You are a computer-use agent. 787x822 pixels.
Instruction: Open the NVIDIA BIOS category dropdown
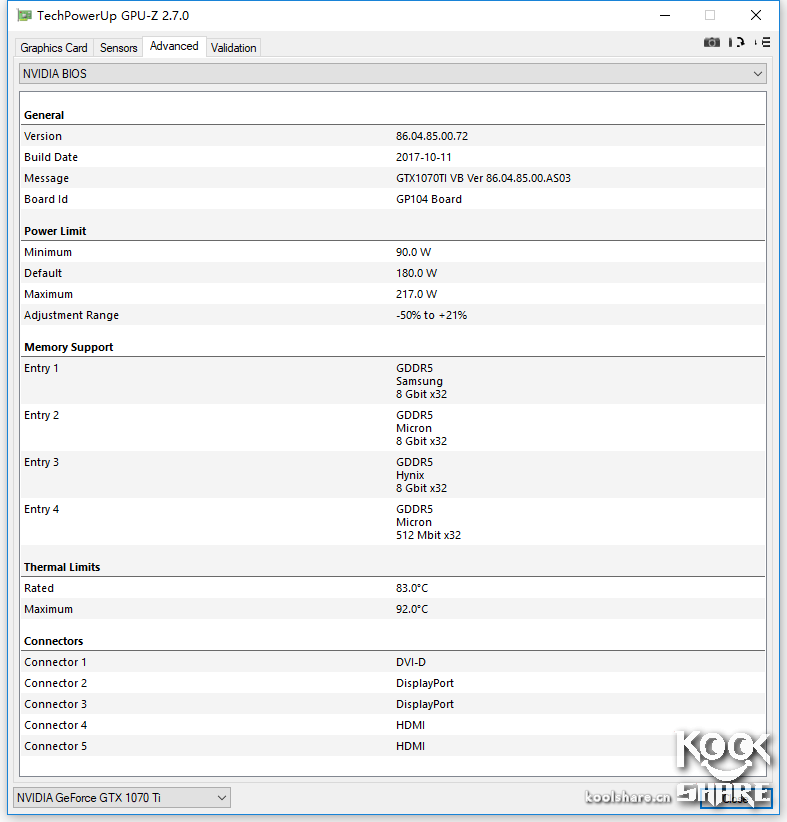[393, 74]
